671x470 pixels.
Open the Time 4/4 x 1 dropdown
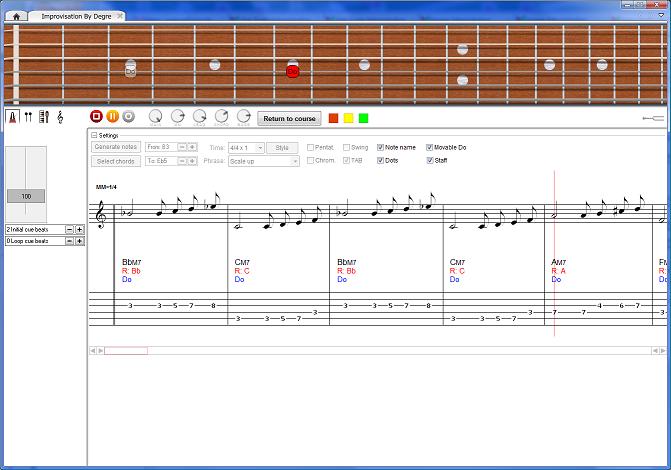[245, 147]
